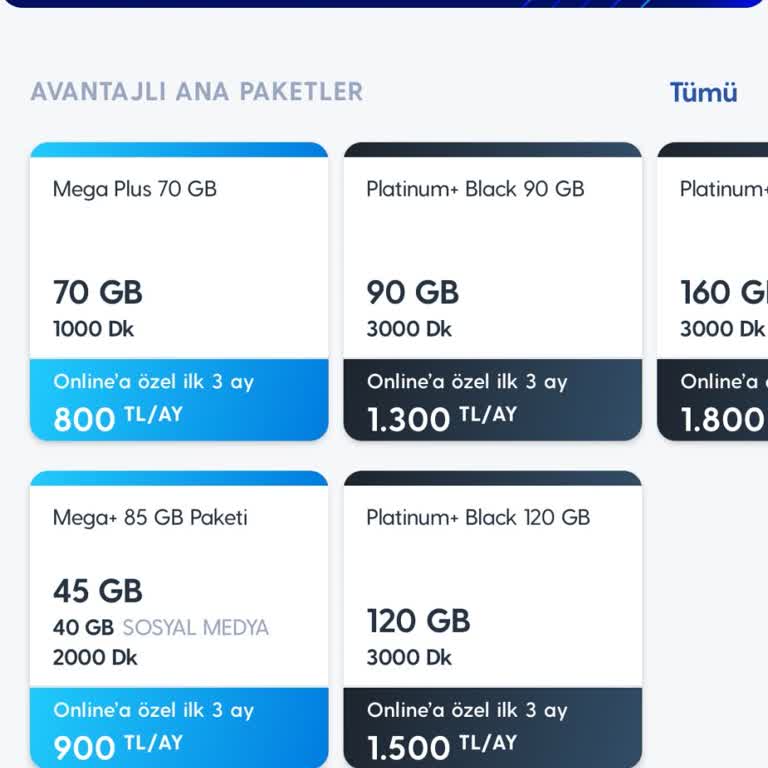Screen dimensions: 768x768
Task: Tap 3000 Dk in the 90 GB card
Action: coord(409,329)
